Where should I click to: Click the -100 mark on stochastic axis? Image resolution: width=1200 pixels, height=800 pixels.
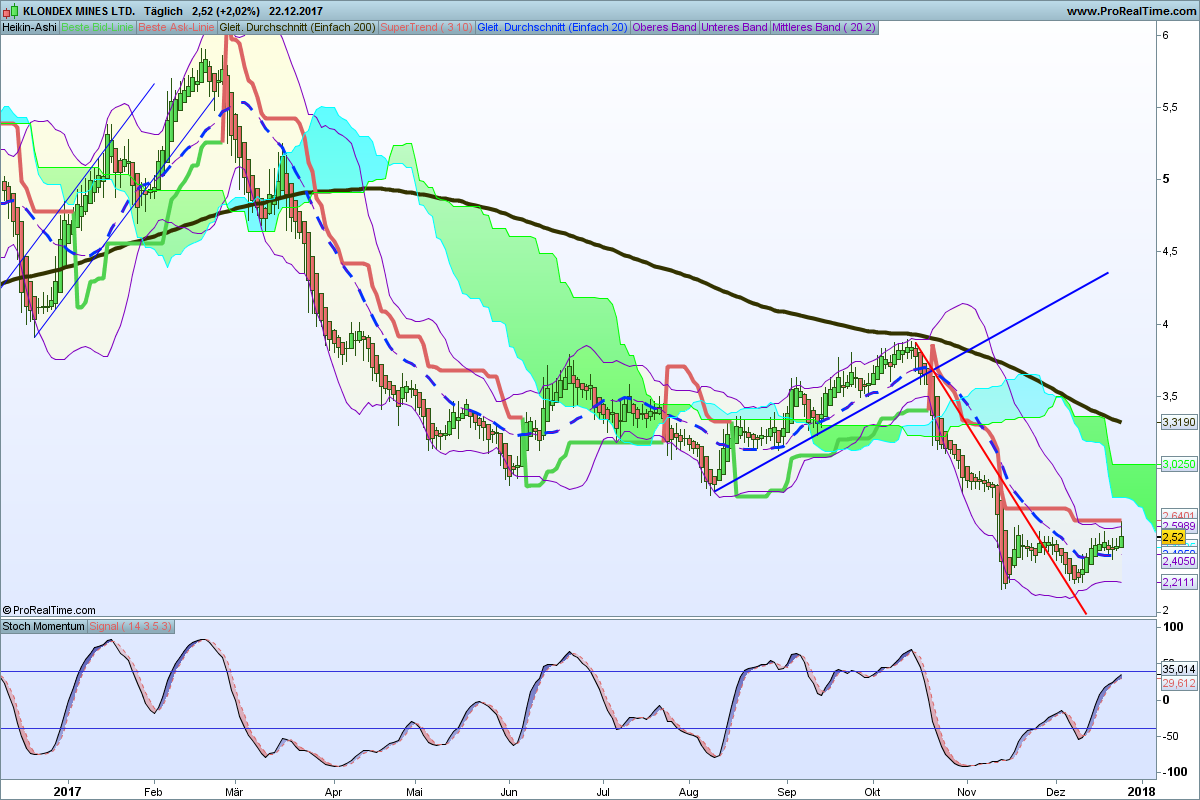coord(1175,771)
